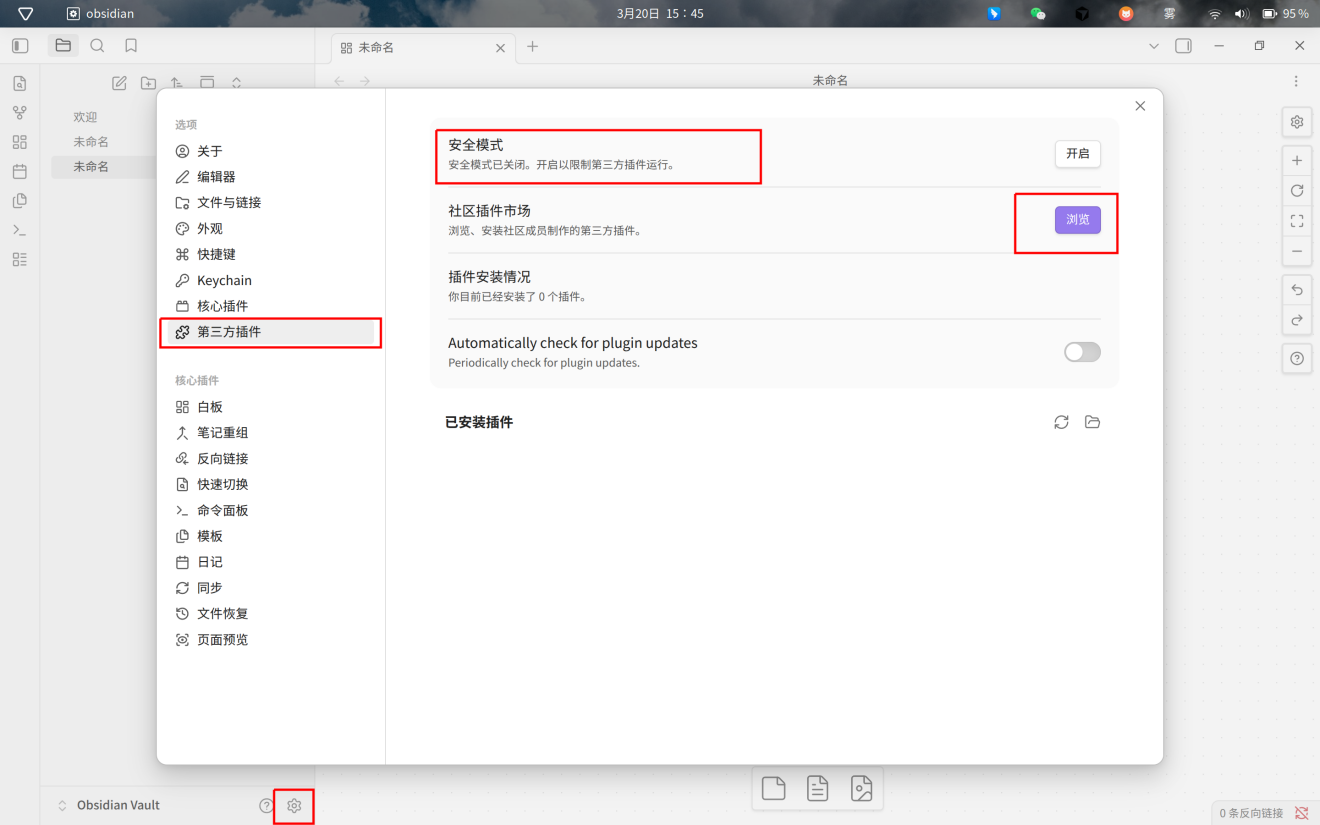Open the bookmarks icon in sidebar header

tap(131, 46)
